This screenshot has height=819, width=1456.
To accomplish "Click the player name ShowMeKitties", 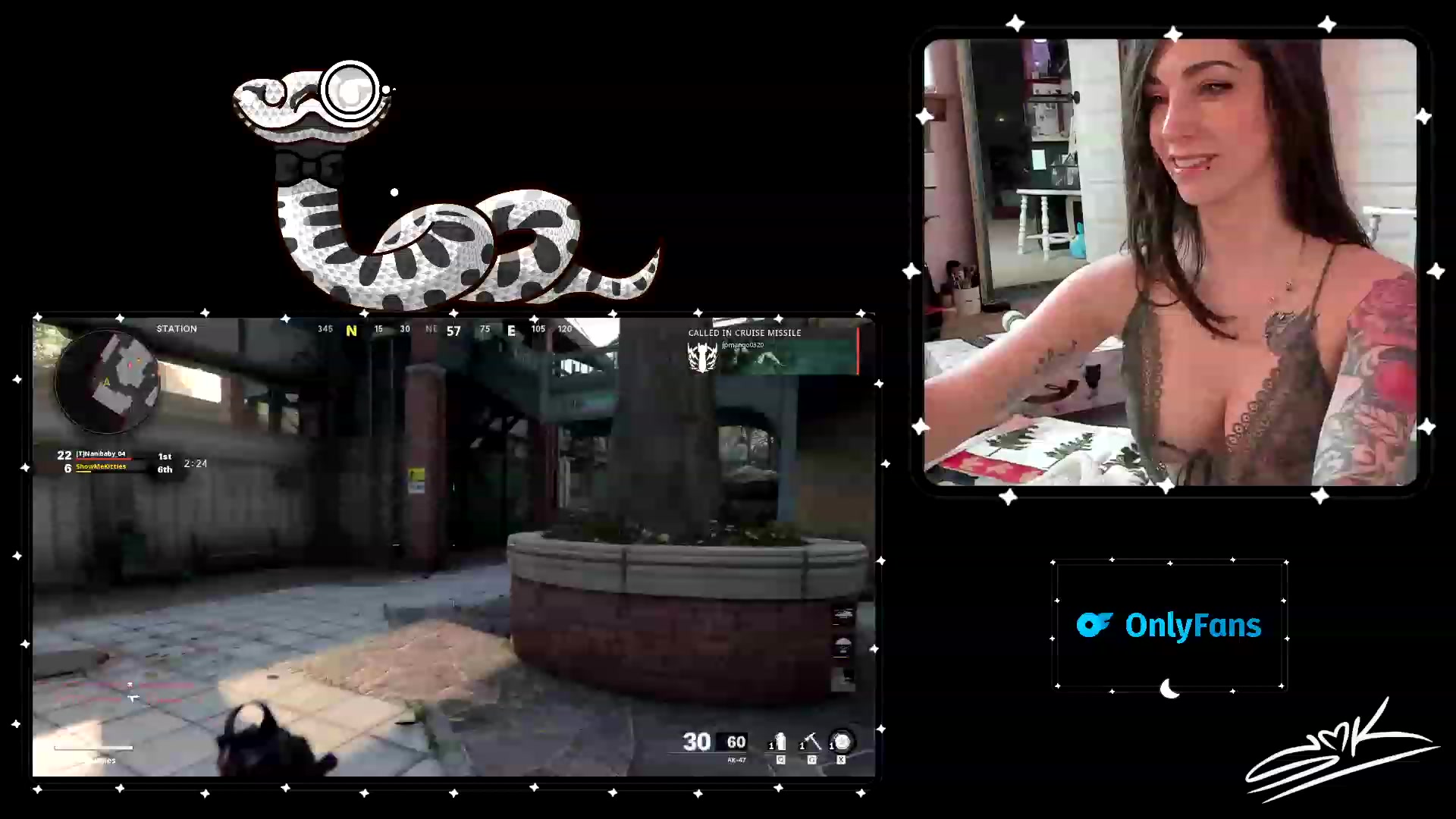I will click(101, 466).
